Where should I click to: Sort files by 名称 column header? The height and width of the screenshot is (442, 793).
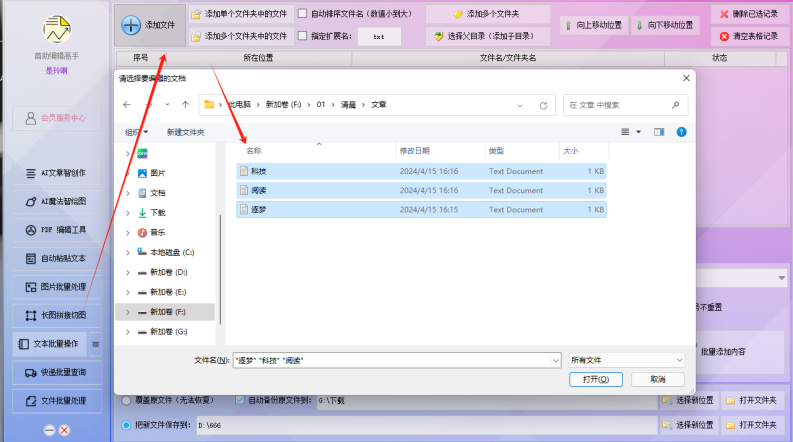coord(254,151)
